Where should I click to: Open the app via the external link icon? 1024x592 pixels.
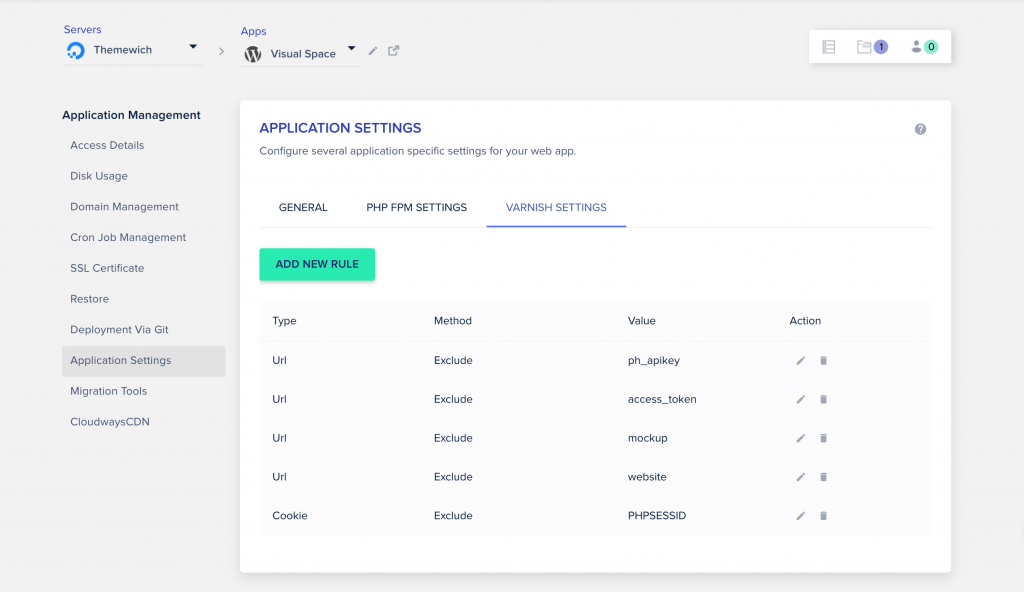point(392,49)
